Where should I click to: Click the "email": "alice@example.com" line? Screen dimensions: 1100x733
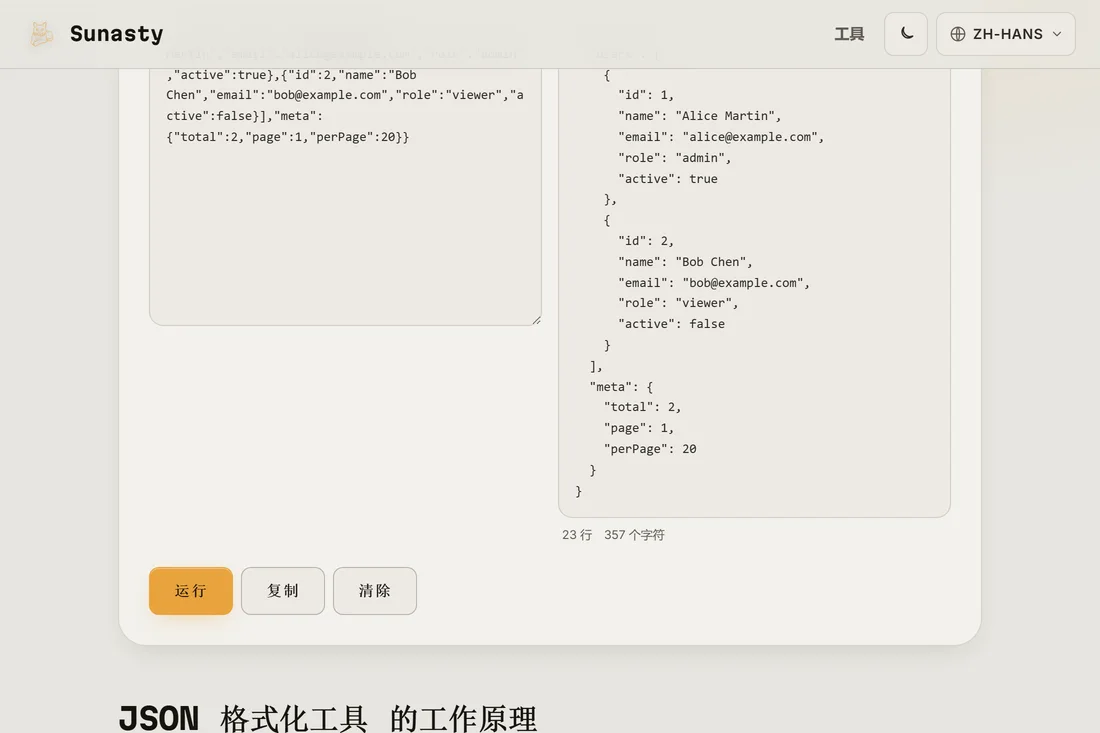tap(721, 137)
